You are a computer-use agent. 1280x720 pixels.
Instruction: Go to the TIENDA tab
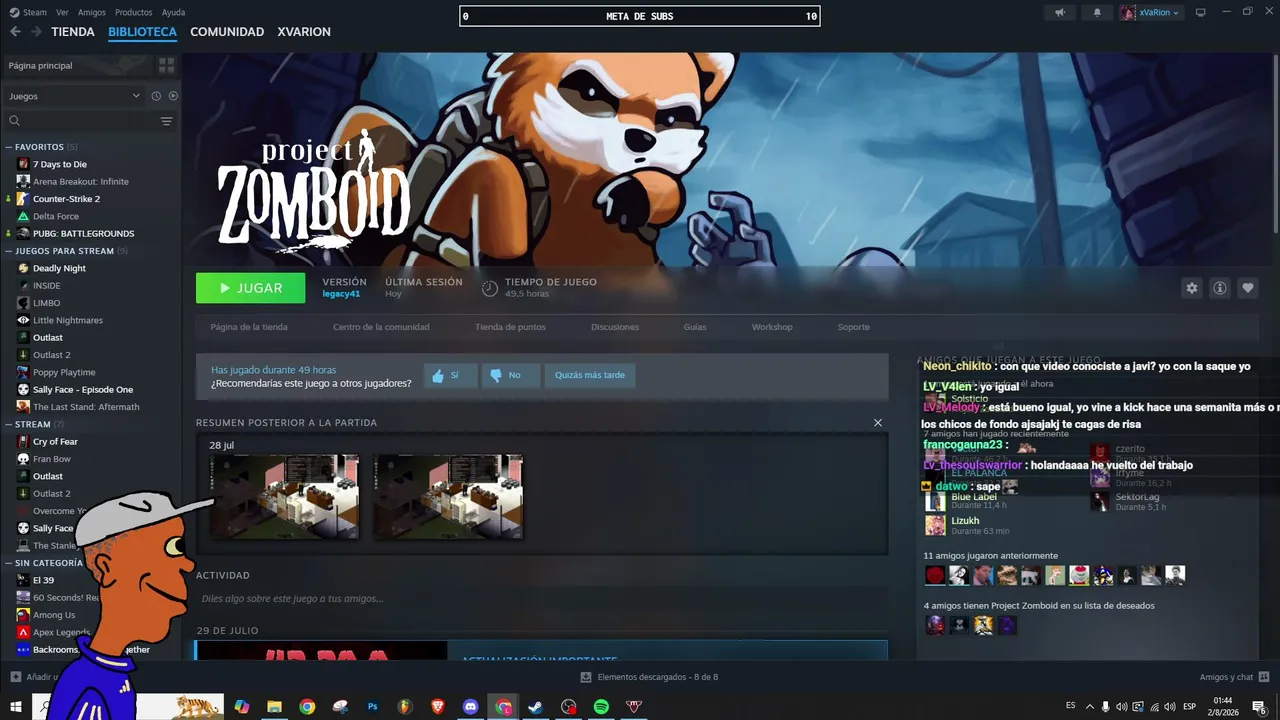point(73,32)
